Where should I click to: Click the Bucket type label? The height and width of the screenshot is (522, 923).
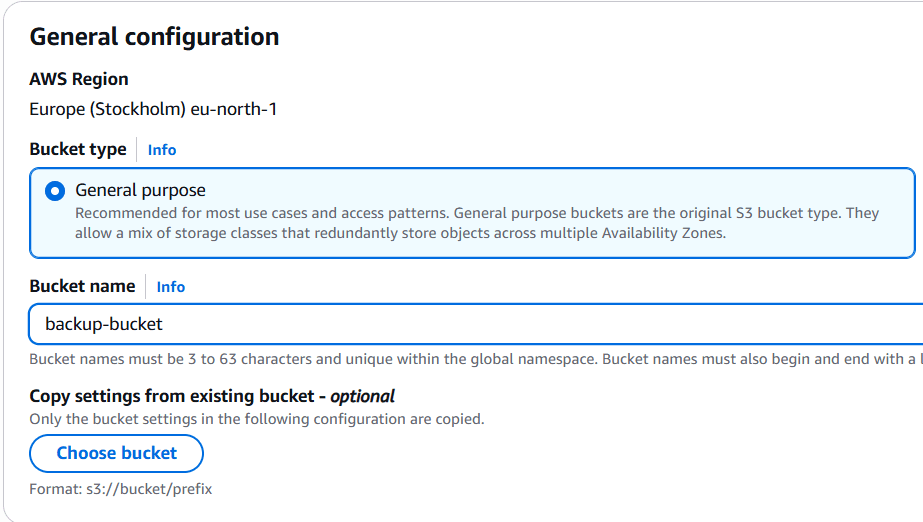click(x=78, y=149)
